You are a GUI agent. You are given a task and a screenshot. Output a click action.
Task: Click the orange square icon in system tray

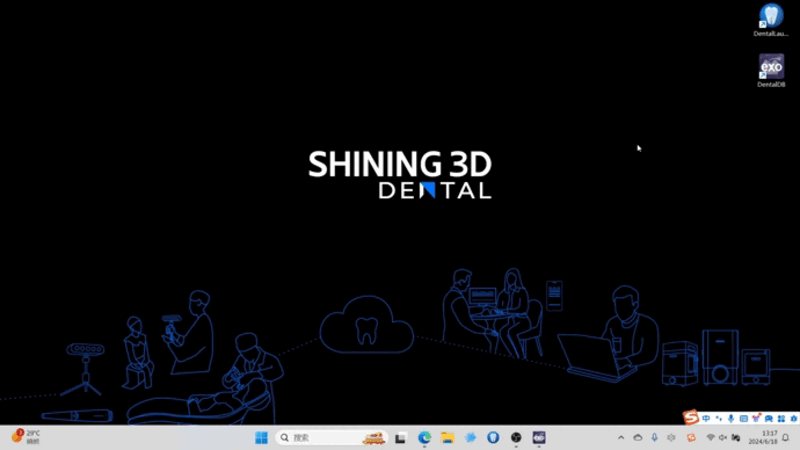691,437
